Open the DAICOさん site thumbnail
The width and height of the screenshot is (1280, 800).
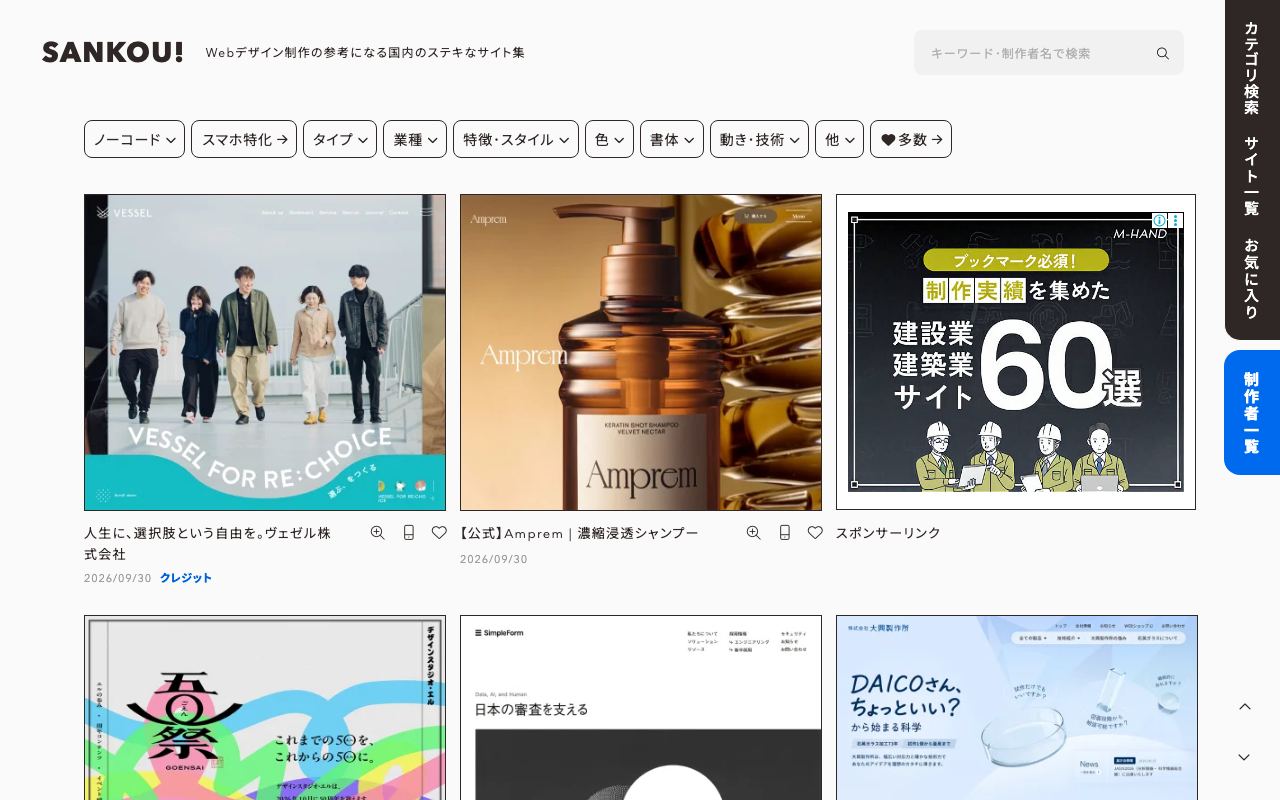1017,708
